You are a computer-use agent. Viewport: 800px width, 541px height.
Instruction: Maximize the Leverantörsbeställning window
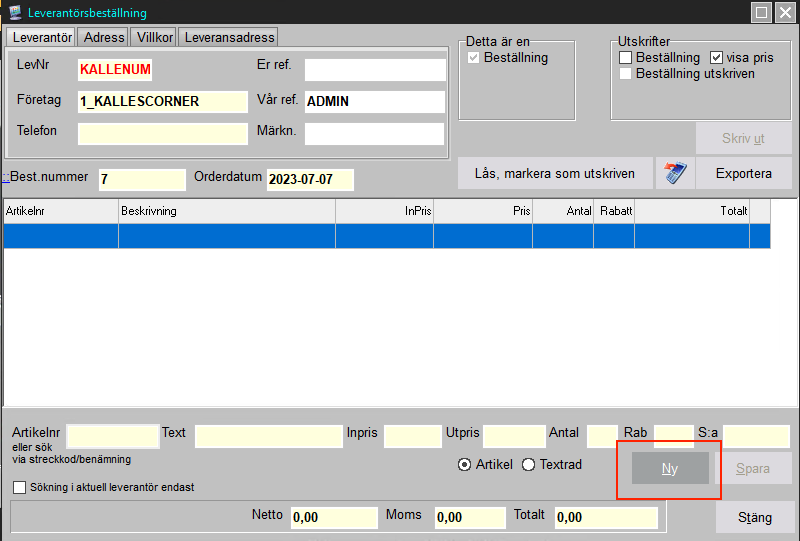[761, 13]
